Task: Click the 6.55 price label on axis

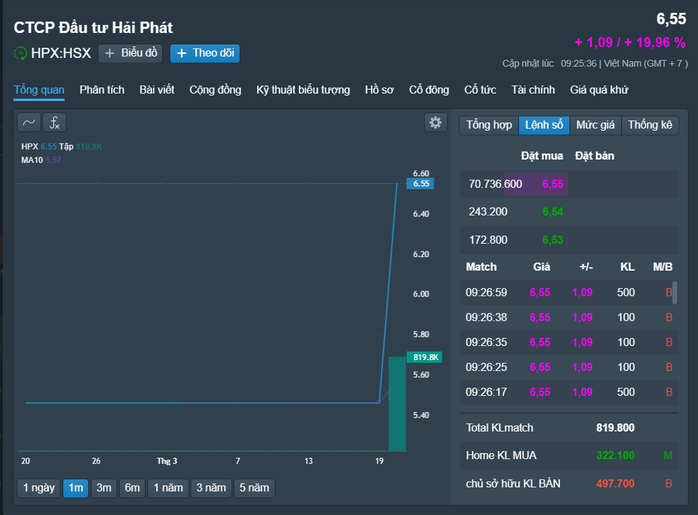Action: coord(421,183)
